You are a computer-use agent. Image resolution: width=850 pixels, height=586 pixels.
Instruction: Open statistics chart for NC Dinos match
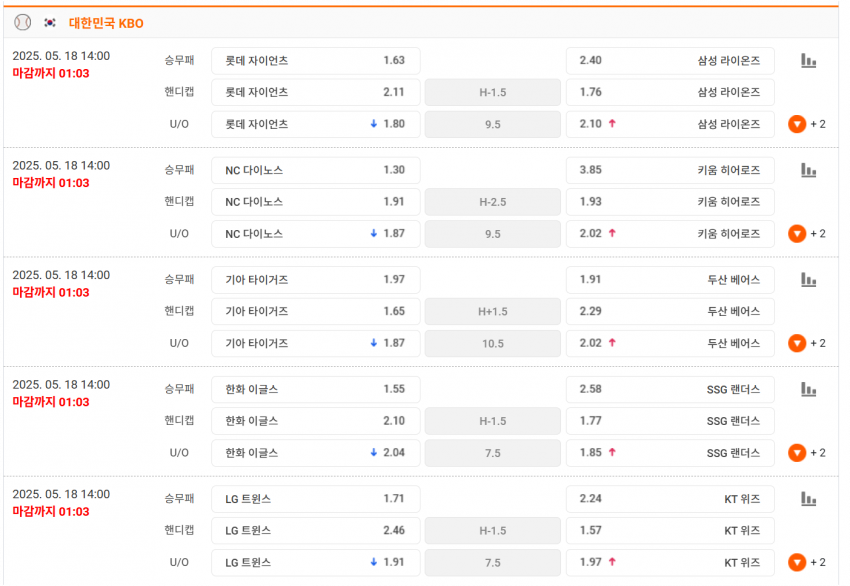pyautogui.click(x=808, y=170)
